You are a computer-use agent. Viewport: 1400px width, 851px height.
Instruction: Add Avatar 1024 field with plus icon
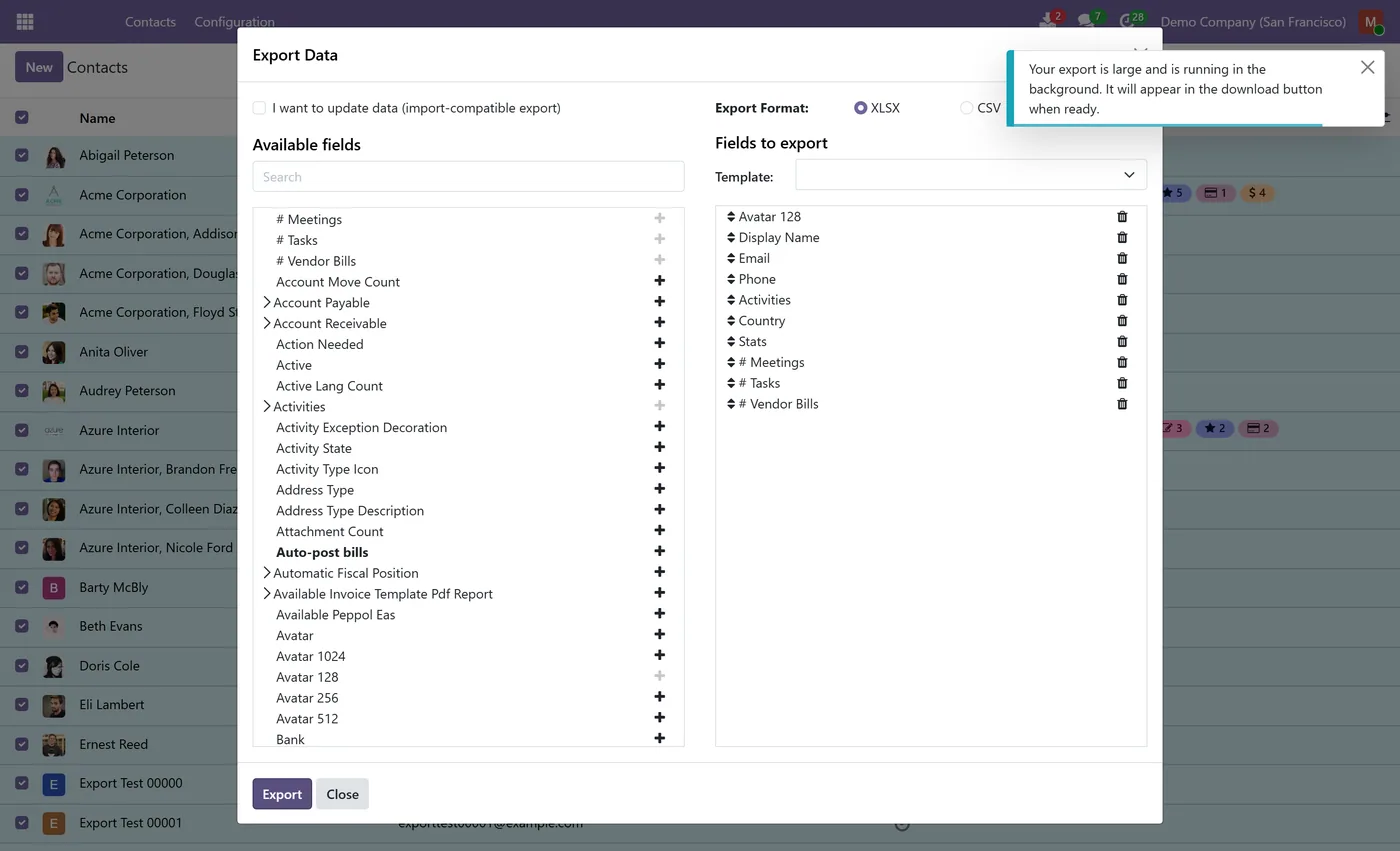click(659, 655)
